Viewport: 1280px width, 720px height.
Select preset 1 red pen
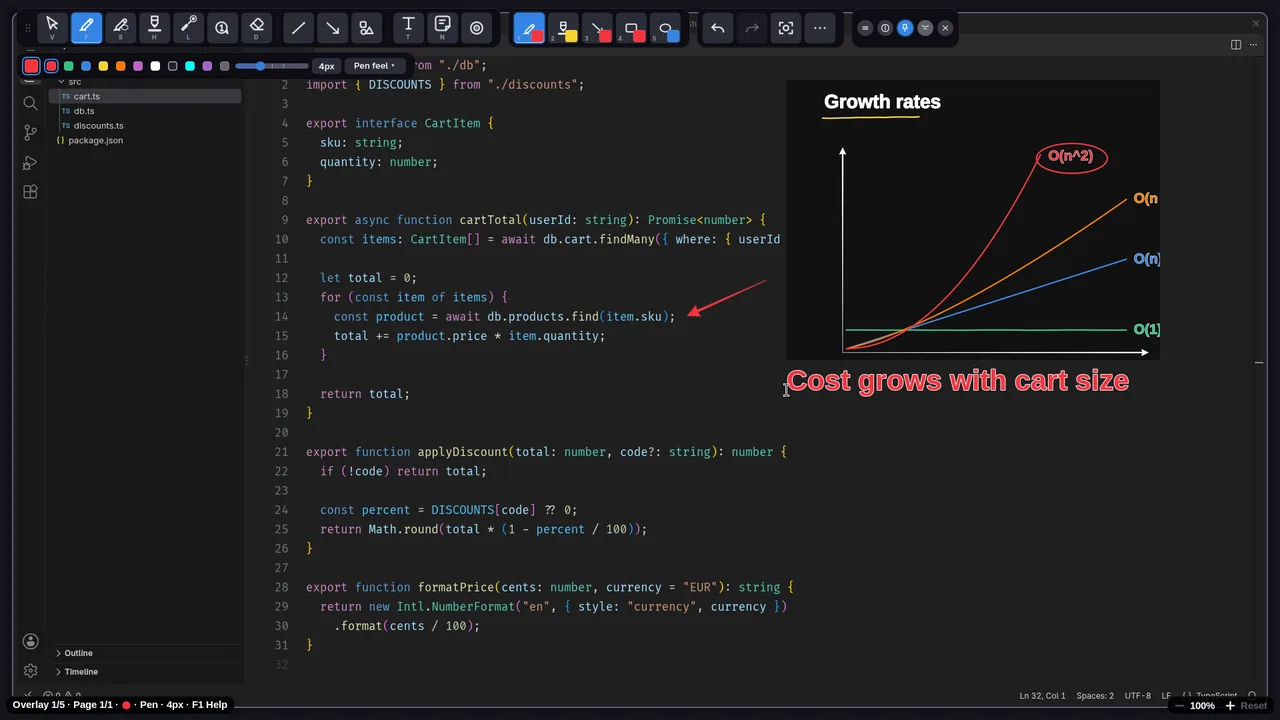coord(529,28)
